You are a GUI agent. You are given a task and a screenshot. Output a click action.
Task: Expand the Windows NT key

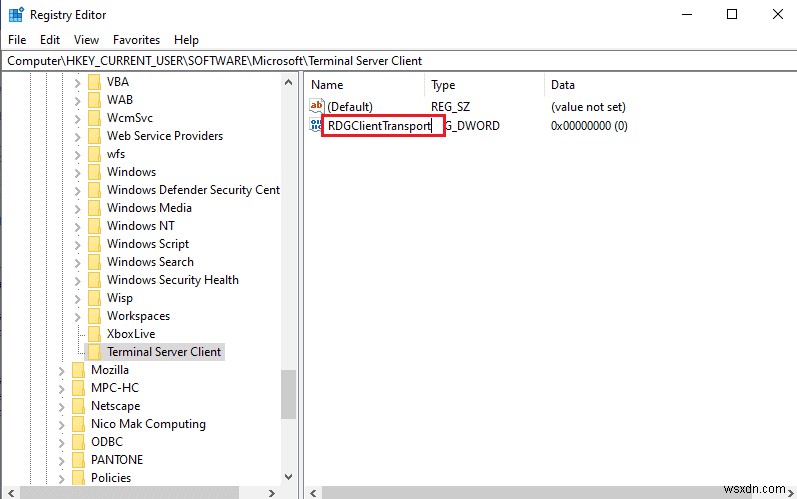click(x=77, y=226)
